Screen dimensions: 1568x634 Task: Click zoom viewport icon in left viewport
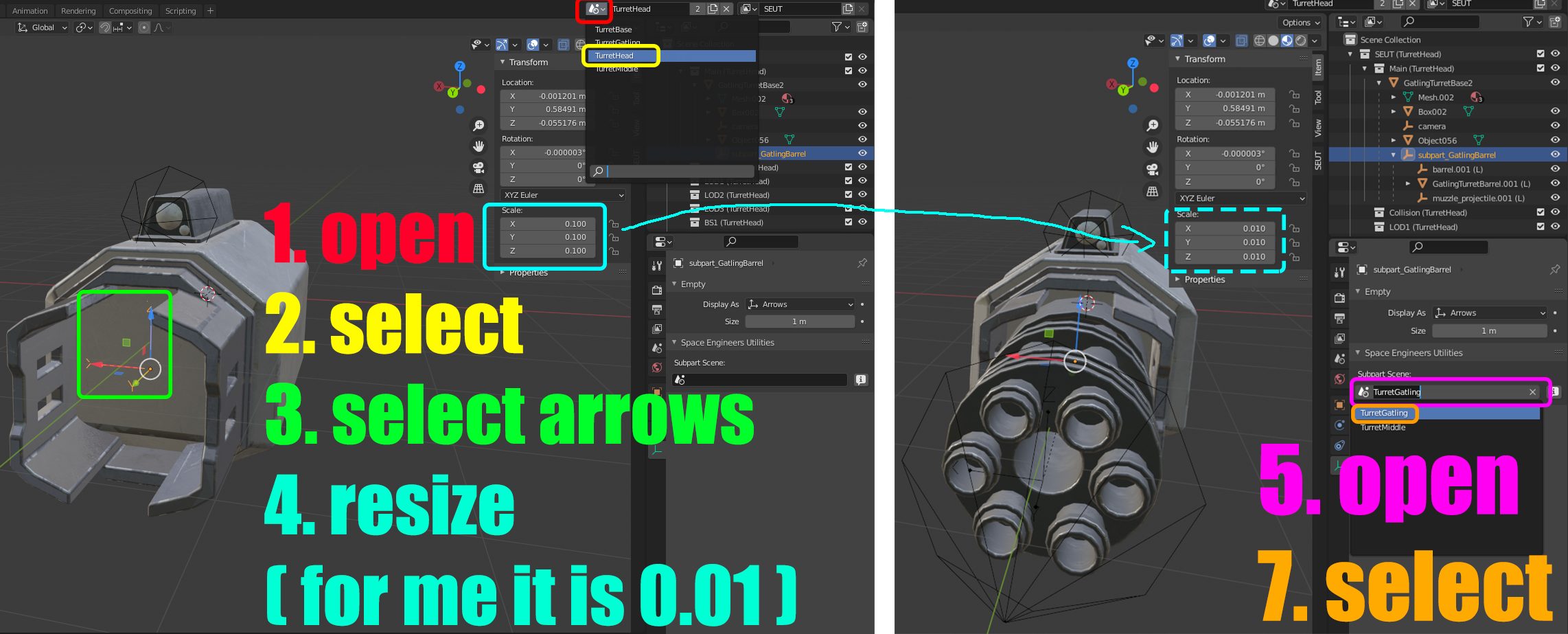479,126
